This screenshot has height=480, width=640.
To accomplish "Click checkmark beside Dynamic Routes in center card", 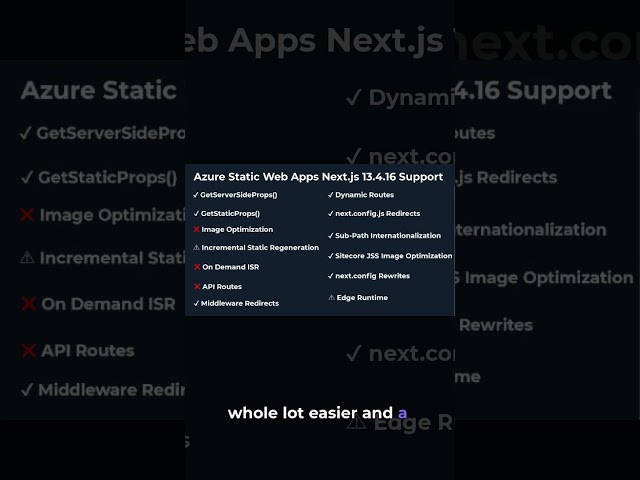I will pos(331,195).
